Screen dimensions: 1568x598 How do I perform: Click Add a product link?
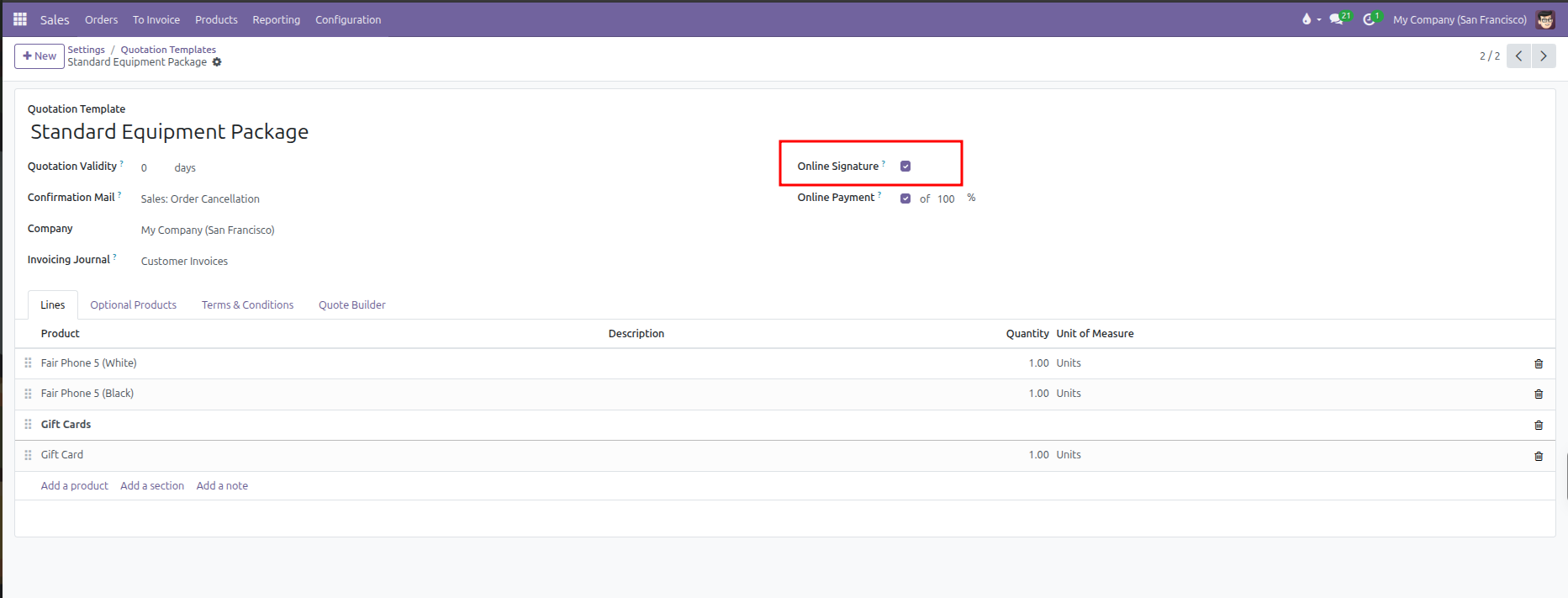click(x=75, y=486)
